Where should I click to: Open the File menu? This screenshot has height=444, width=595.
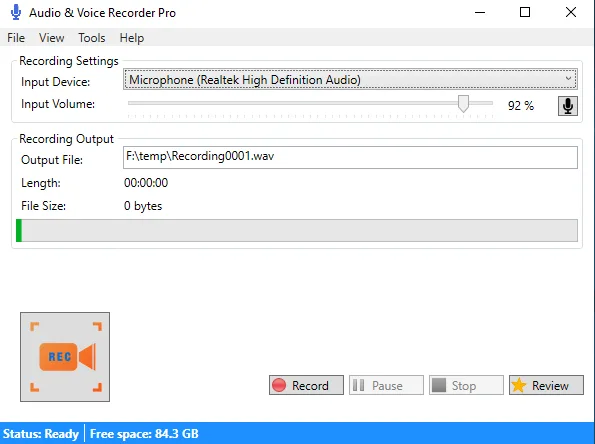[x=16, y=38]
